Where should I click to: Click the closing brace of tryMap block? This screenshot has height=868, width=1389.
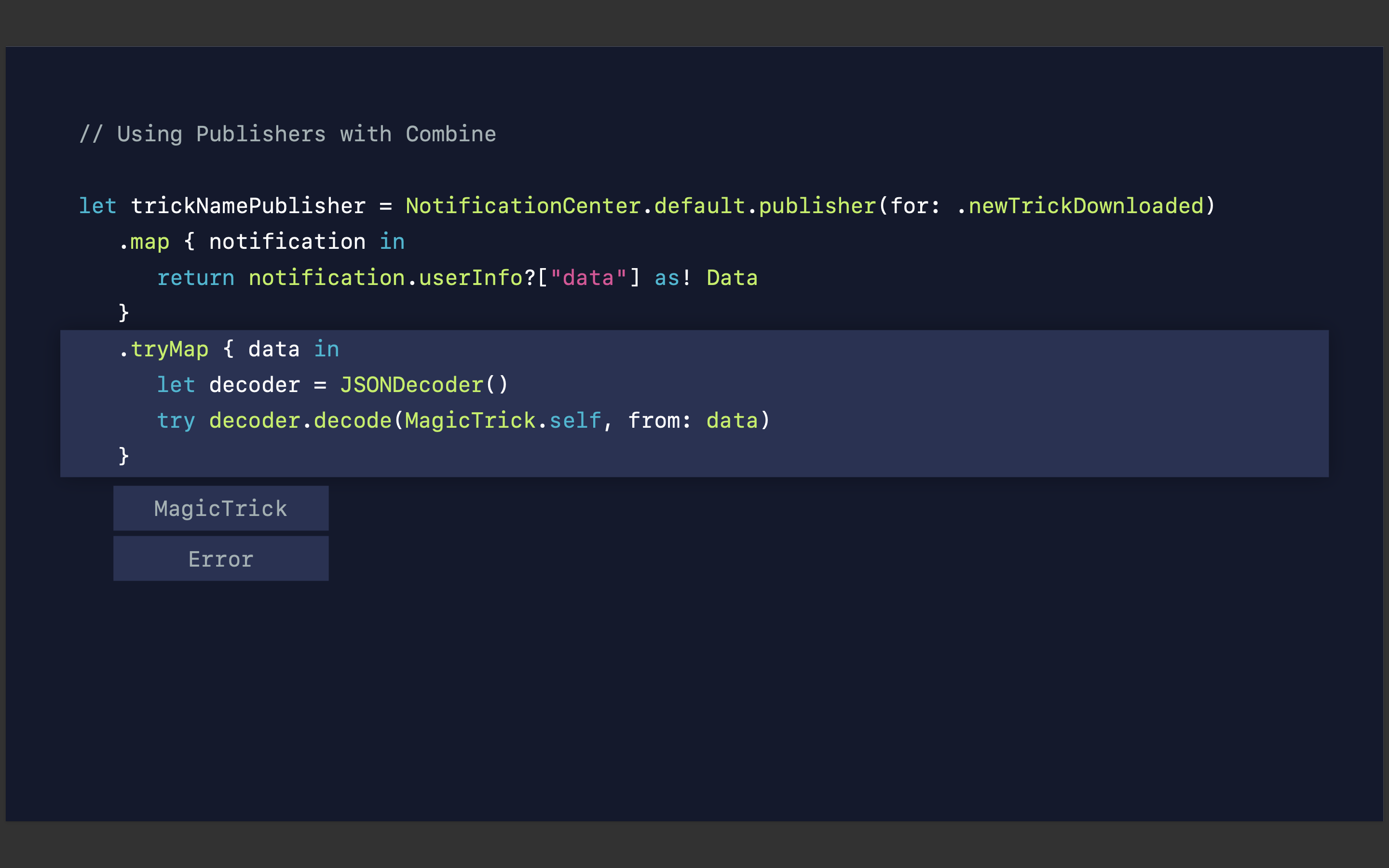[x=123, y=456]
